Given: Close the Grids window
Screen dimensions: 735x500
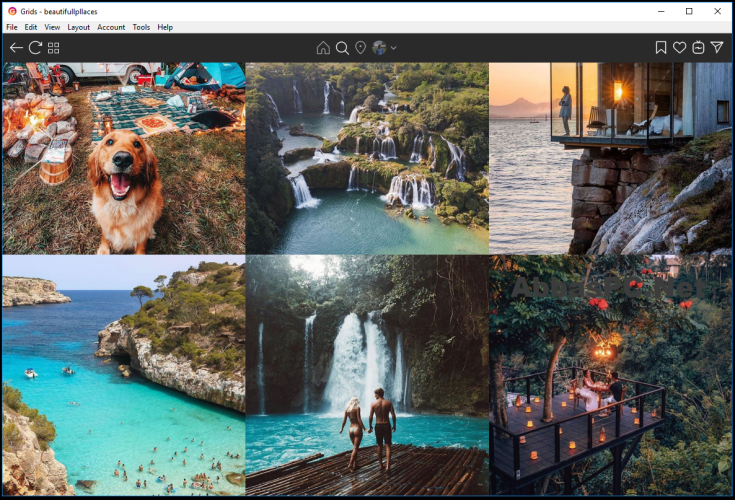Looking at the screenshot, I should [718, 11].
